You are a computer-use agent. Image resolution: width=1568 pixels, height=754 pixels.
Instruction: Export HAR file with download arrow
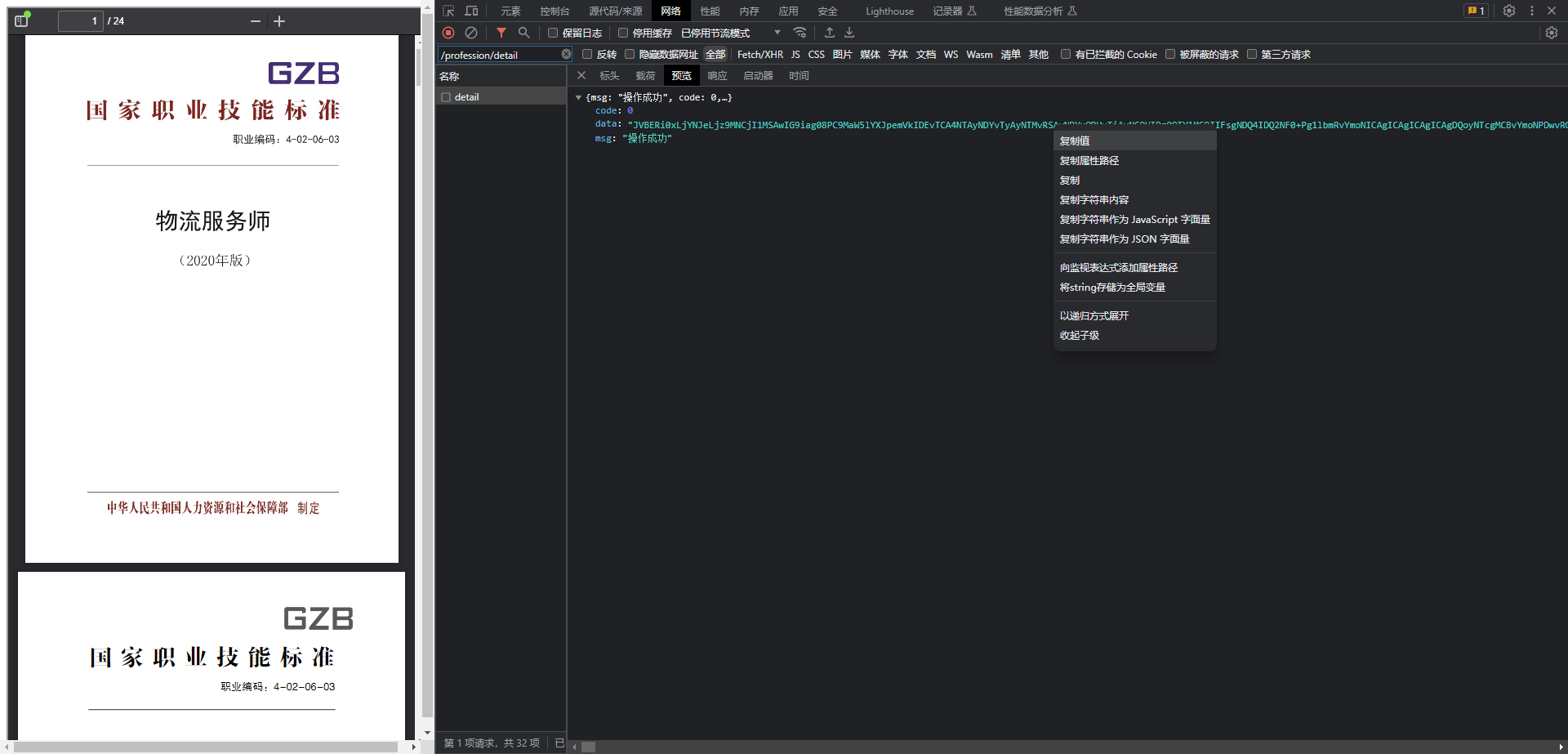pos(849,33)
